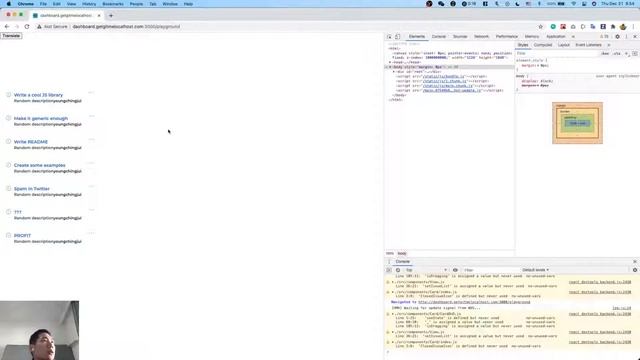The width and height of the screenshot is (640, 360).
Task: Open more options for 'PROFIT'
Action: pos(91,233)
